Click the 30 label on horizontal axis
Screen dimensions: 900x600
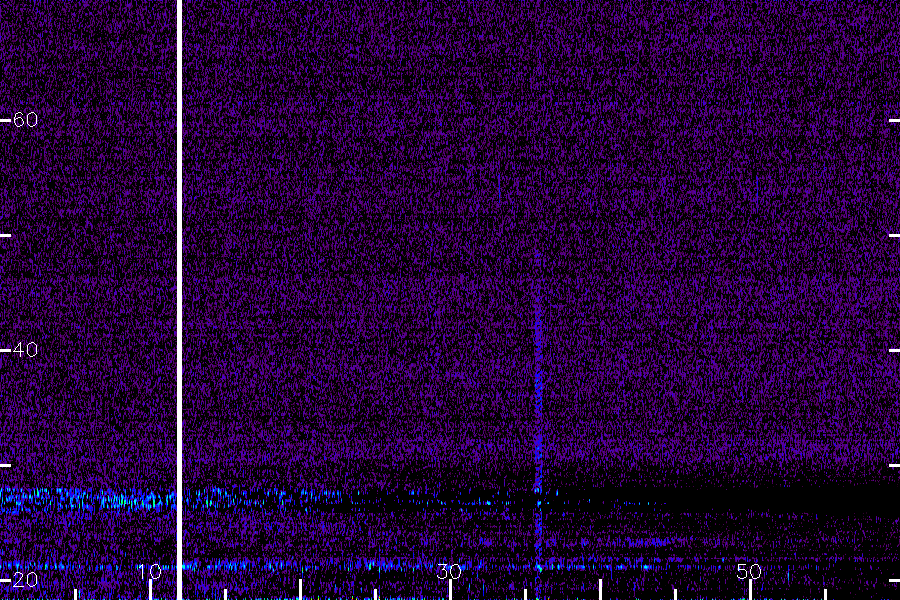pos(449,571)
